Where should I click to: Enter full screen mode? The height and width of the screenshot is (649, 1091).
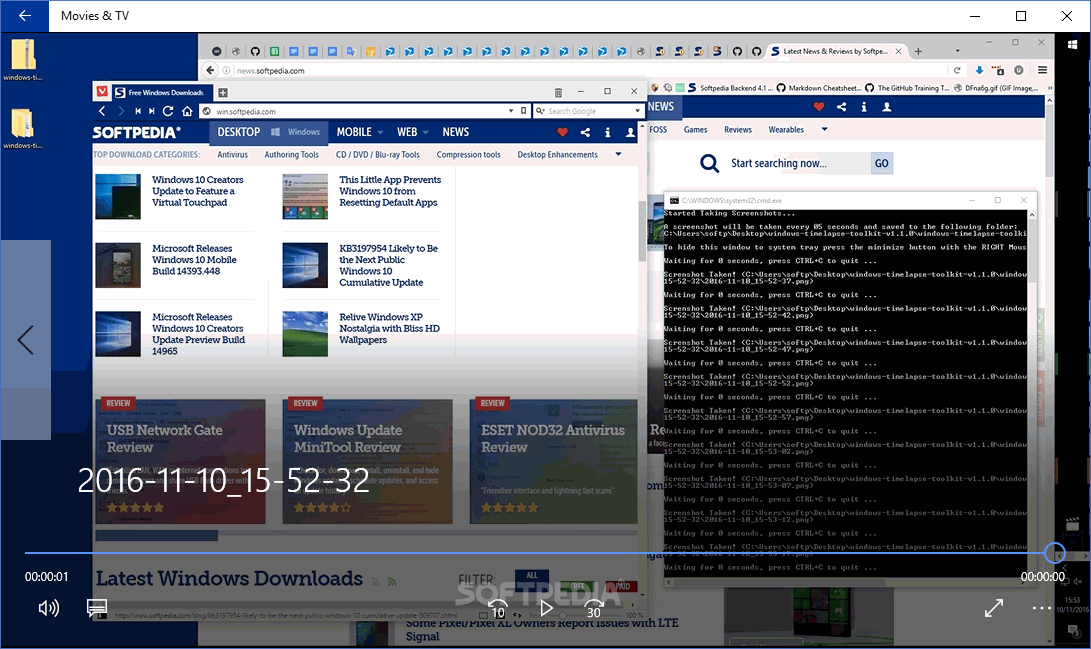point(994,608)
